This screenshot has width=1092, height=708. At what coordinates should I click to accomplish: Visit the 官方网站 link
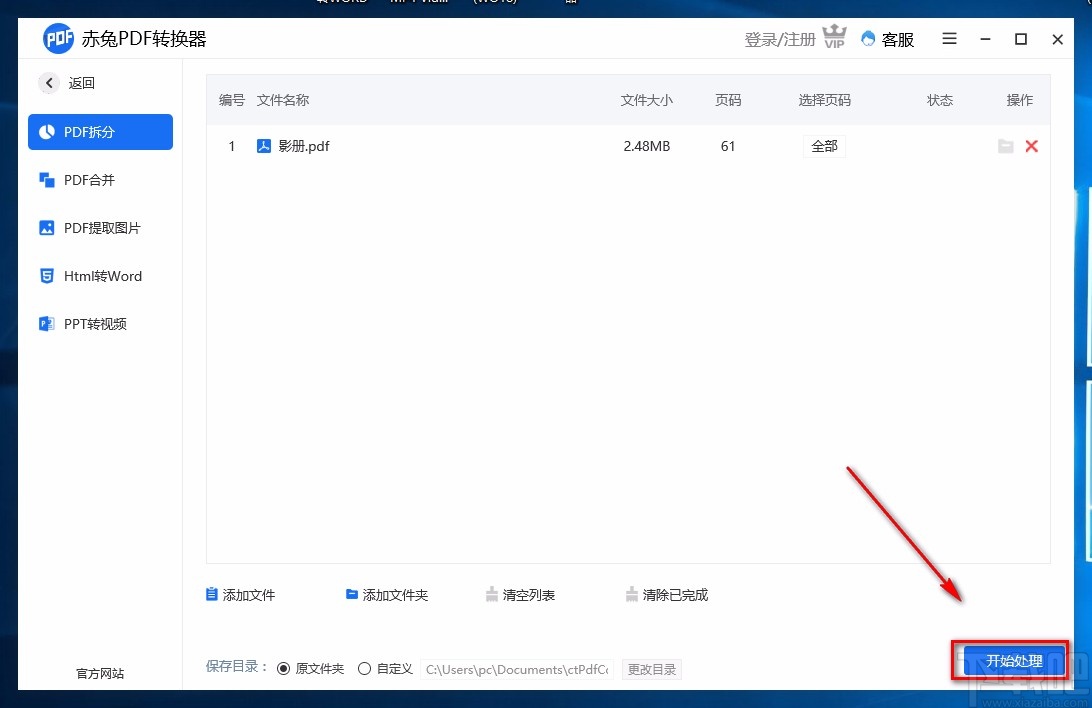point(99,673)
